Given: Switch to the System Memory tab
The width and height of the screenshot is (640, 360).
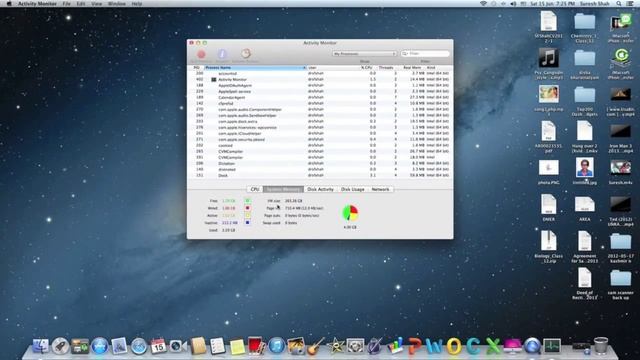Looking at the screenshot, I should (284, 189).
